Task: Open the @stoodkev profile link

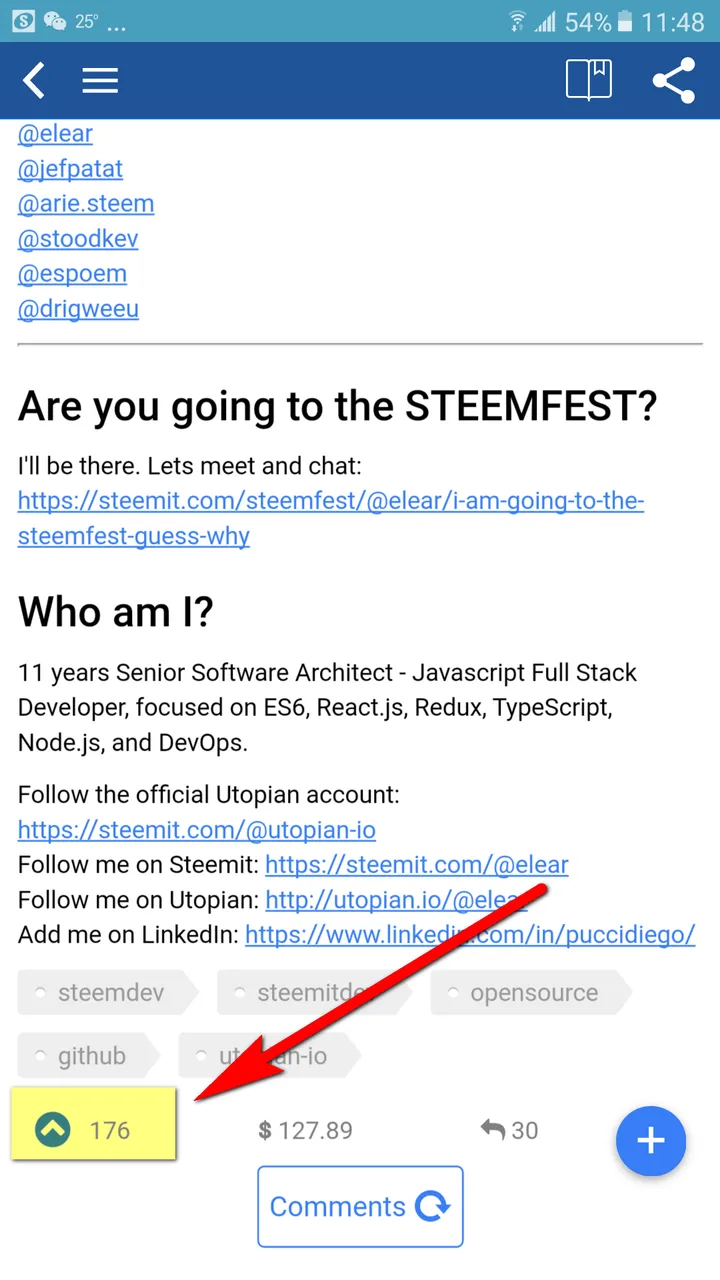Action: coord(78,239)
